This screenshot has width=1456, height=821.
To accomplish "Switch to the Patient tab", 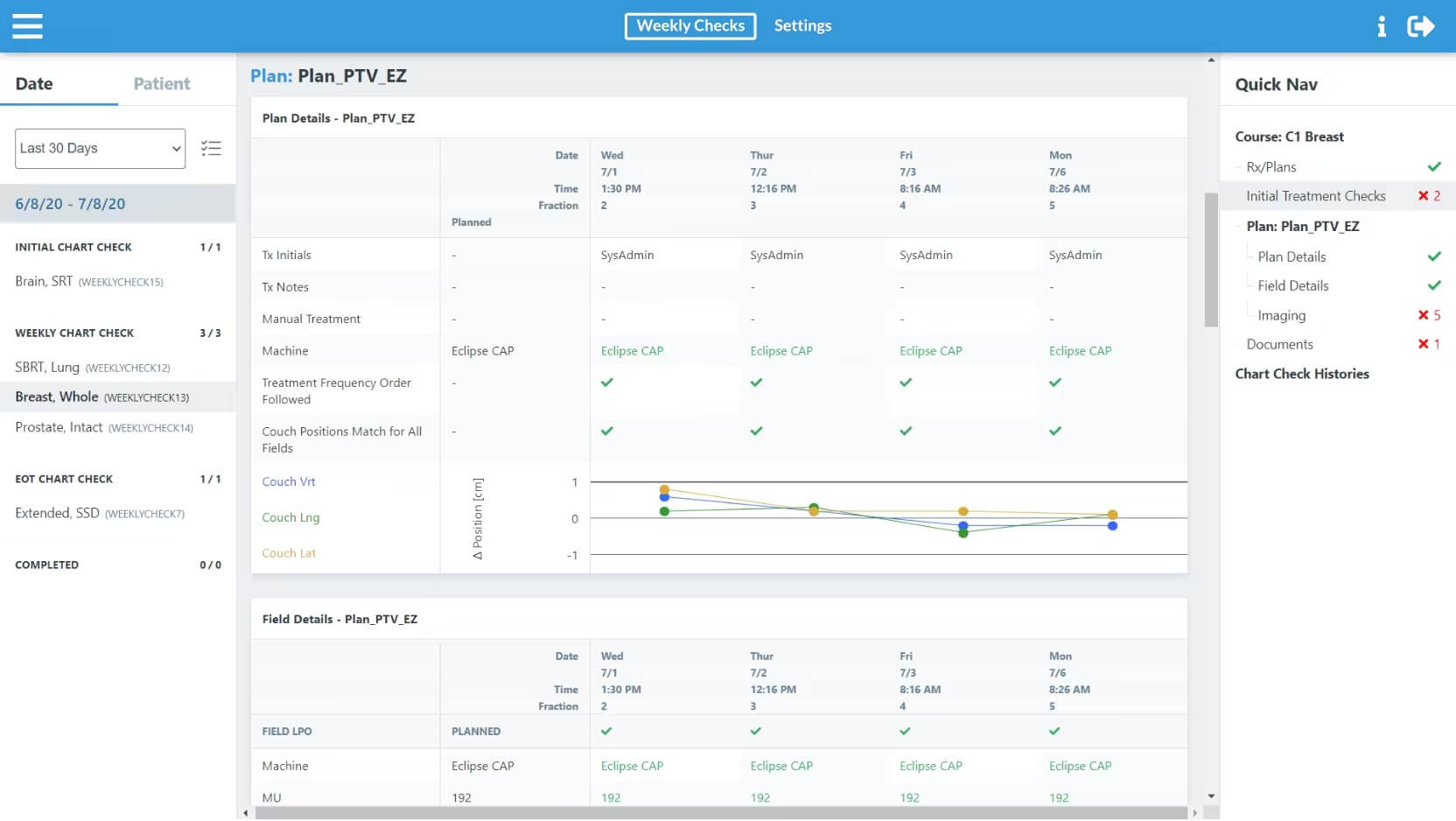I will pos(162,84).
